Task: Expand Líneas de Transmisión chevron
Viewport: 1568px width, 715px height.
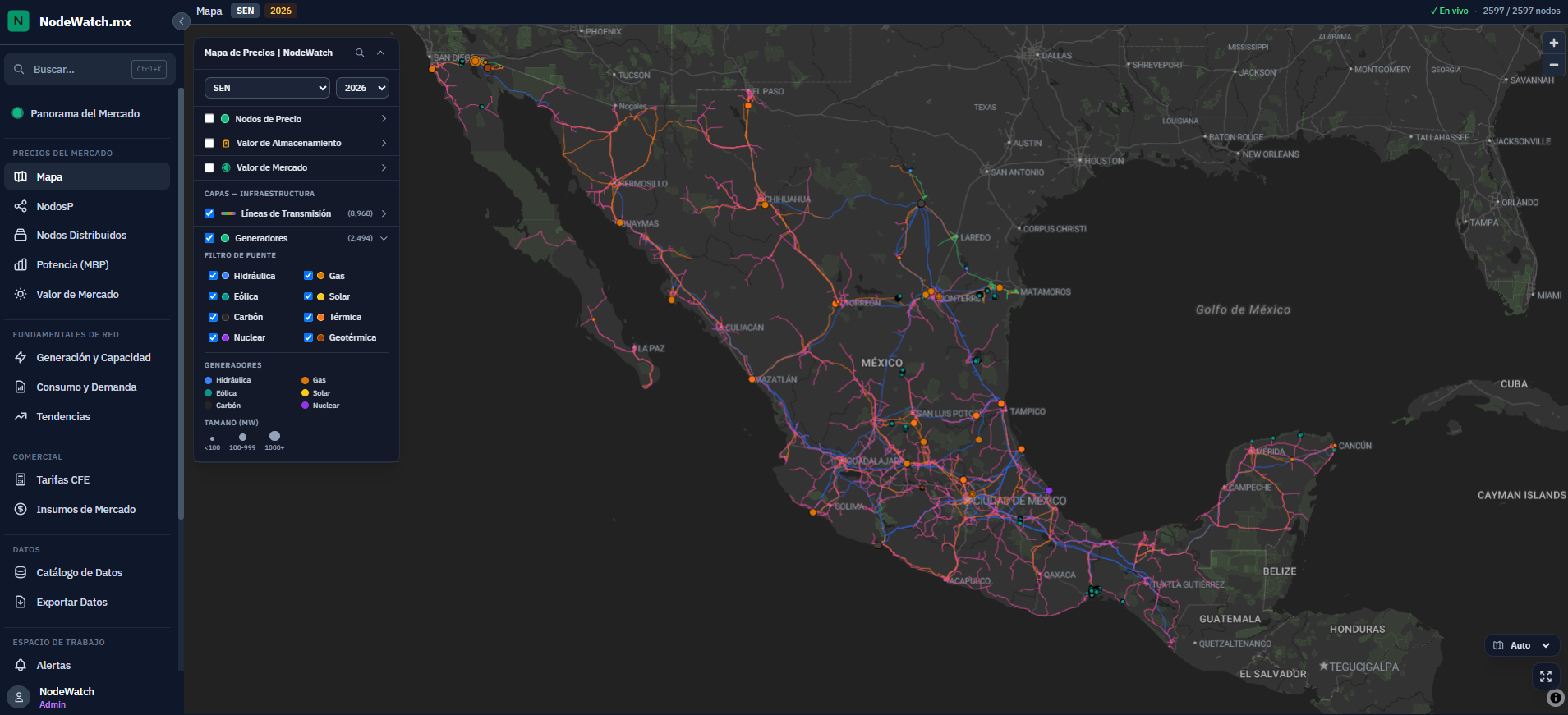Action: 384,213
